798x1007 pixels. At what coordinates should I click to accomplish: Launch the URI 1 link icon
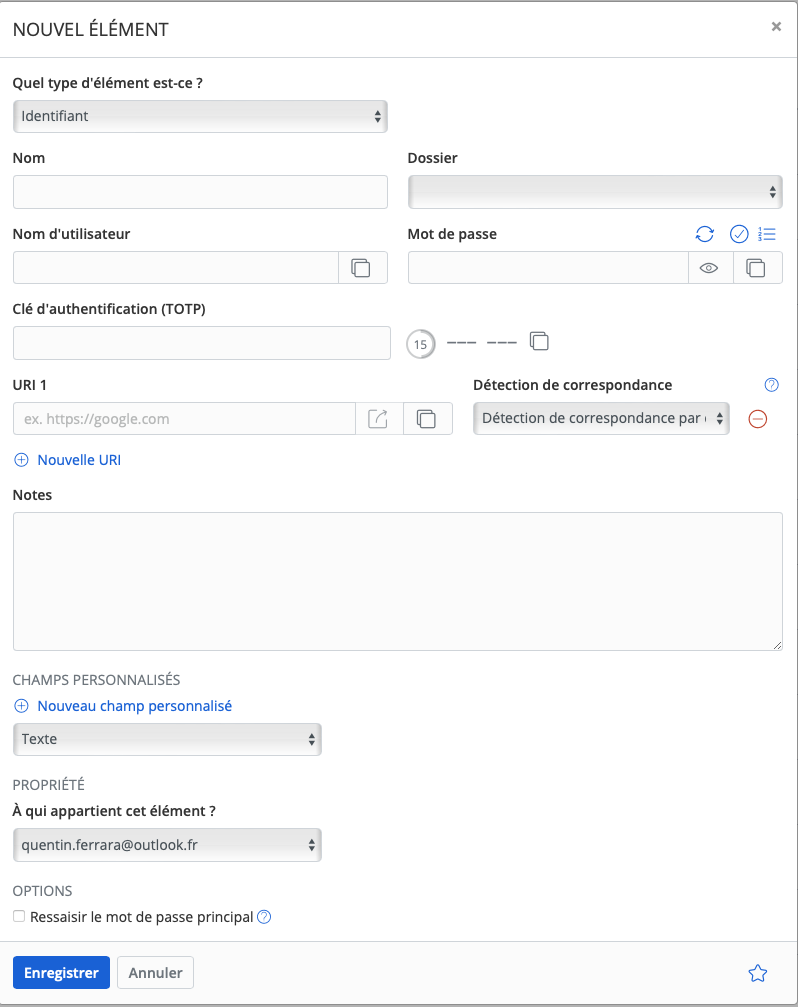point(379,419)
